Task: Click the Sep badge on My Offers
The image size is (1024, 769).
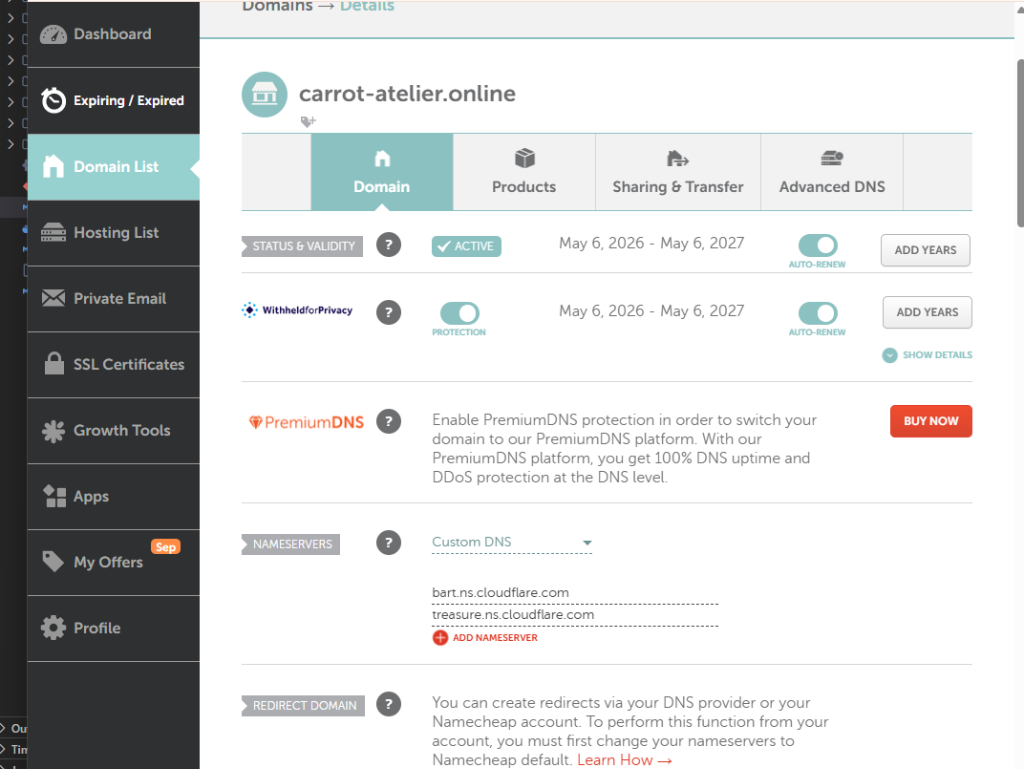Action: (166, 546)
